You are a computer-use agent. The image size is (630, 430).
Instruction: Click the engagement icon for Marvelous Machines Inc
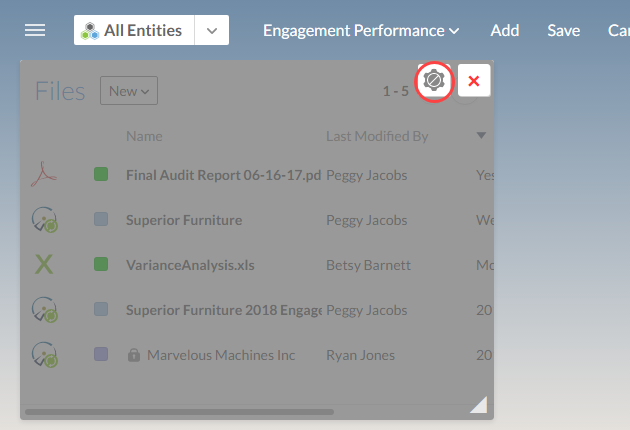[44, 355]
